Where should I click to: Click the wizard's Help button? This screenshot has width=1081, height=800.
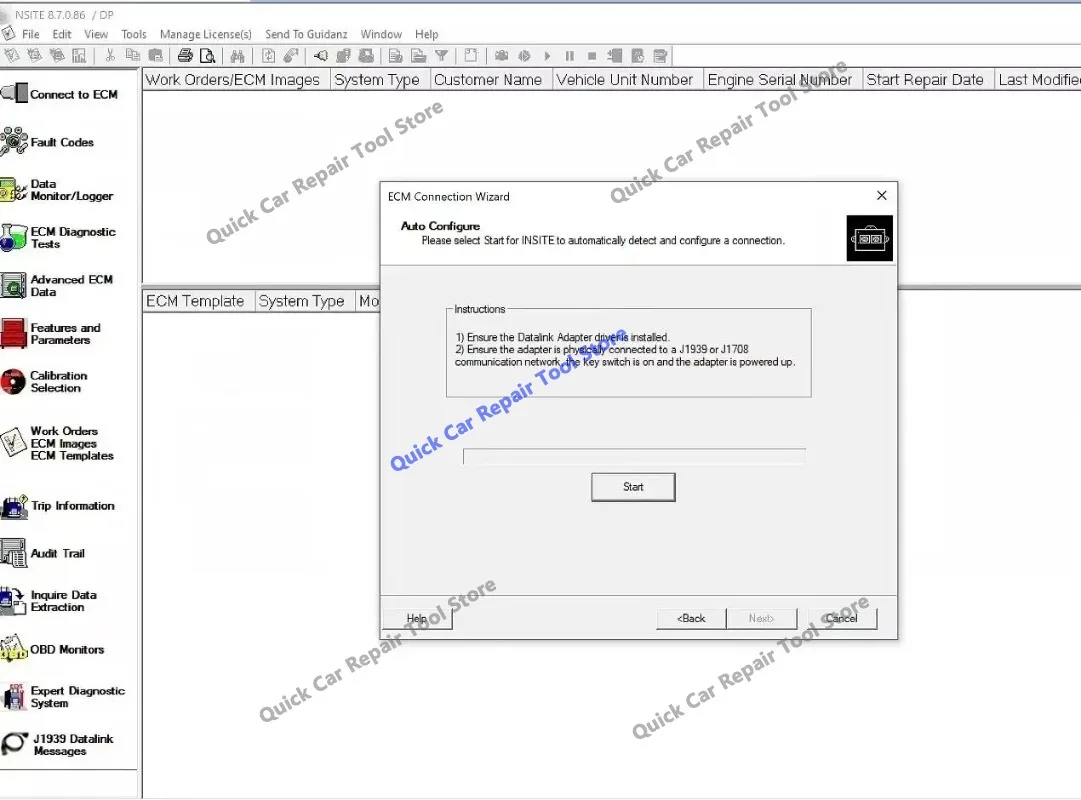[417, 619]
